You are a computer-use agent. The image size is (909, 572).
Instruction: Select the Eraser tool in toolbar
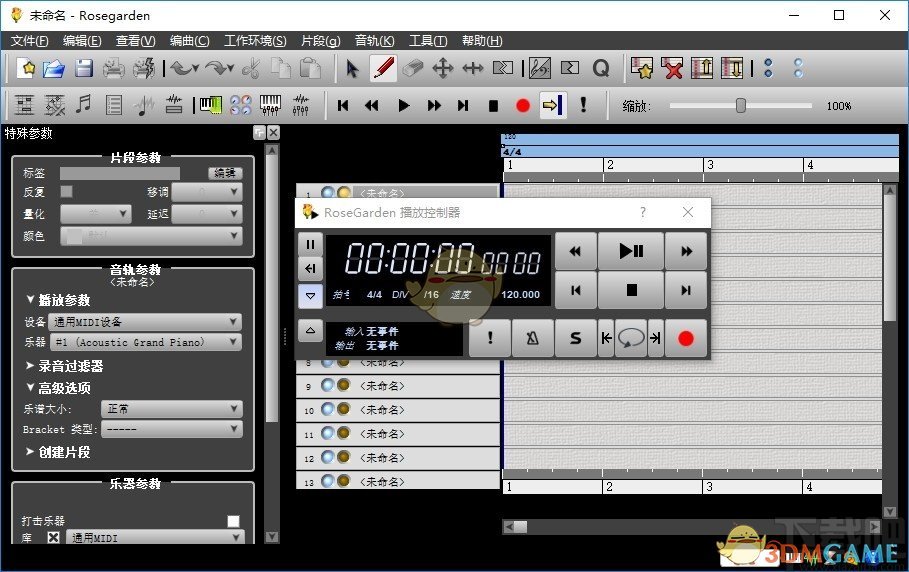click(413, 68)
